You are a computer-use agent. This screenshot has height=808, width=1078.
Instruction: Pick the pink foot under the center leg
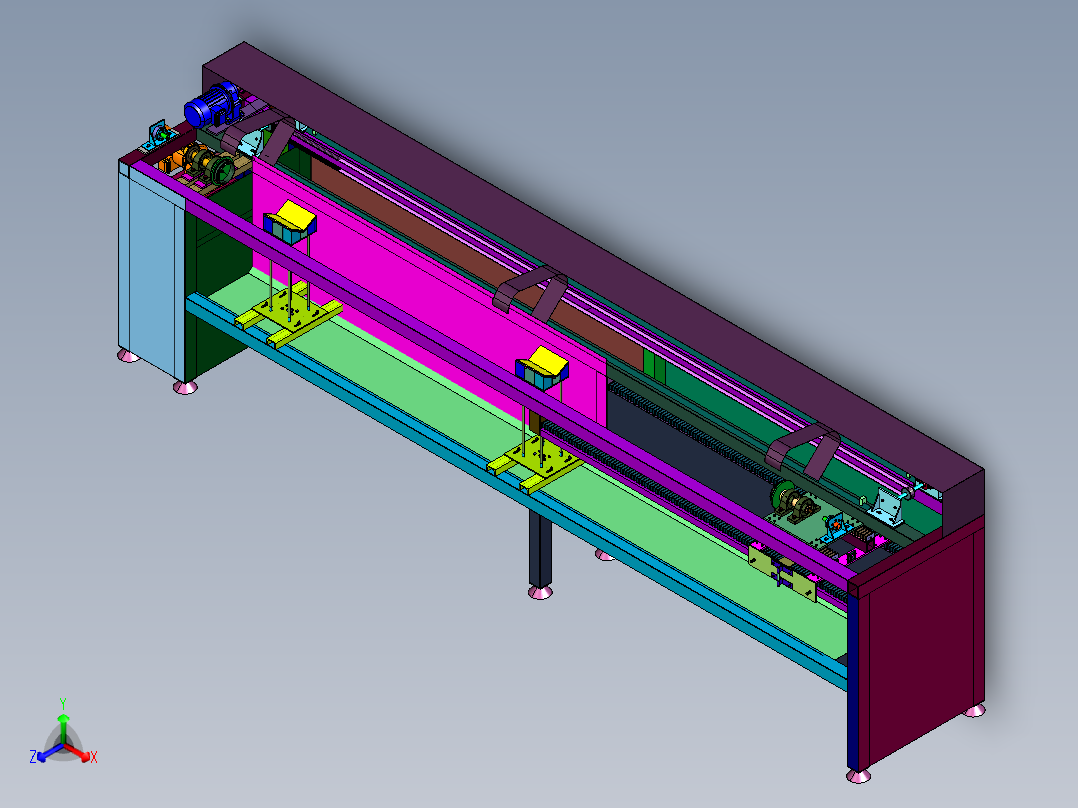(540, 592)
